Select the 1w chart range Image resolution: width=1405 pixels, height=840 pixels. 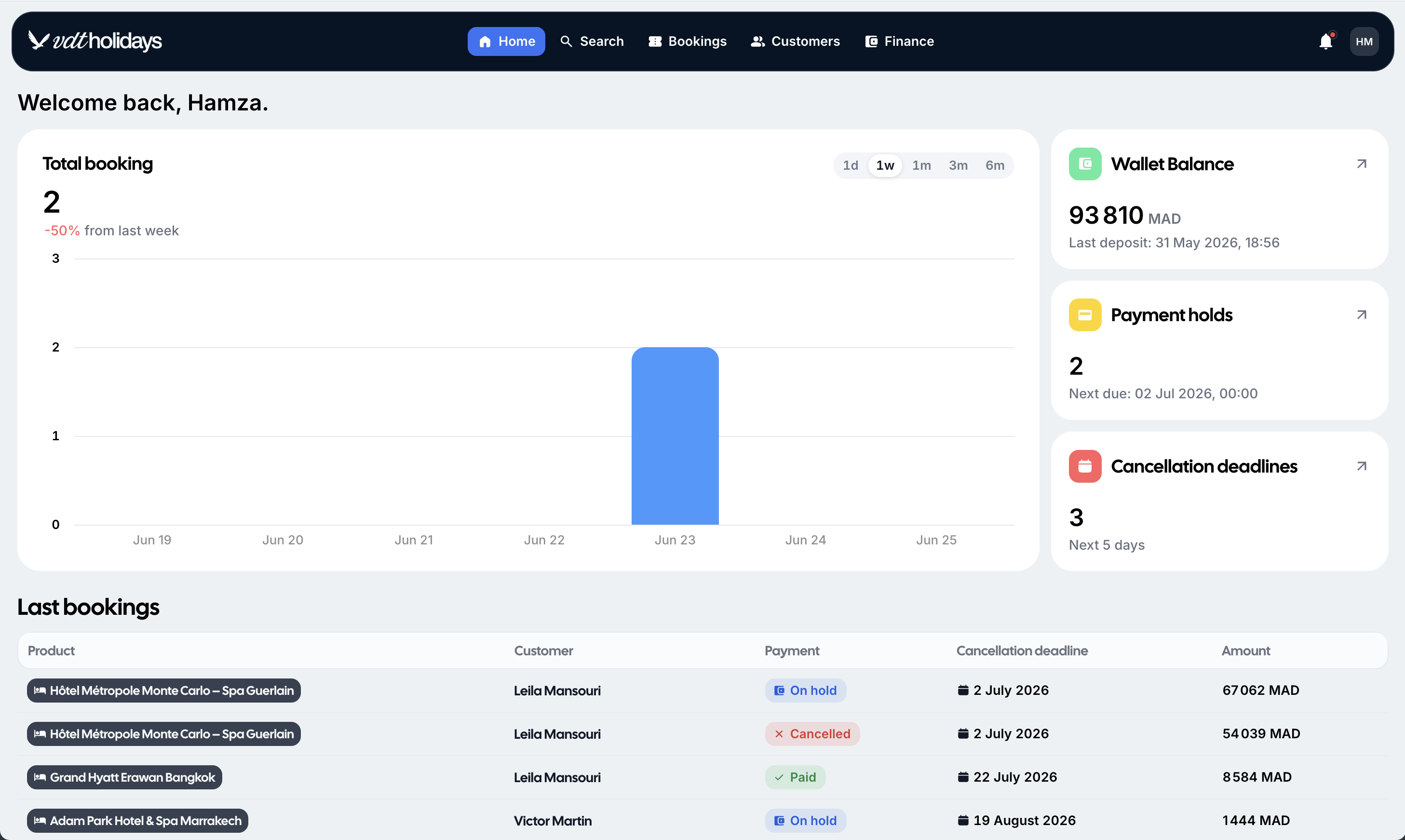[x=885, y=165]
